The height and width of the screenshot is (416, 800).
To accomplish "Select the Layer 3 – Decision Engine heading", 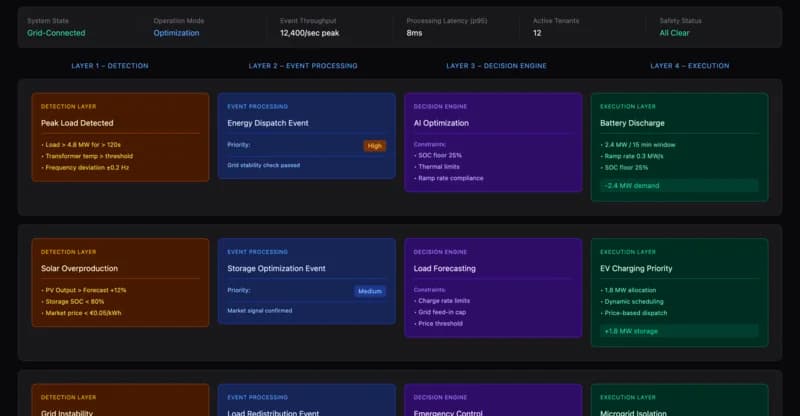I will click(489, 66).
